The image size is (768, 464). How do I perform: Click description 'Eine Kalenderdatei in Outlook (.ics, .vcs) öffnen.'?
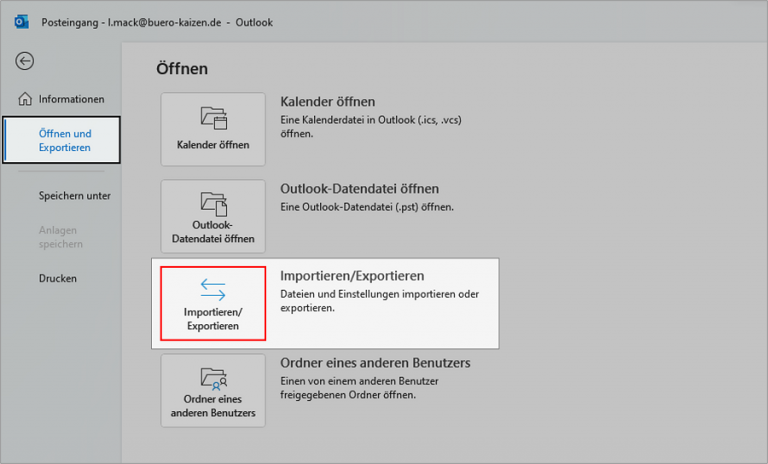coord(371,126)
